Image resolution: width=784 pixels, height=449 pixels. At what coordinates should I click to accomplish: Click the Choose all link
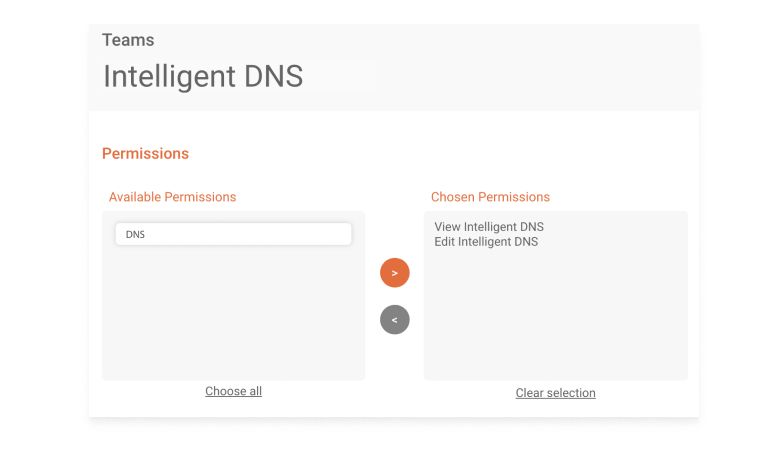(234, 391)
